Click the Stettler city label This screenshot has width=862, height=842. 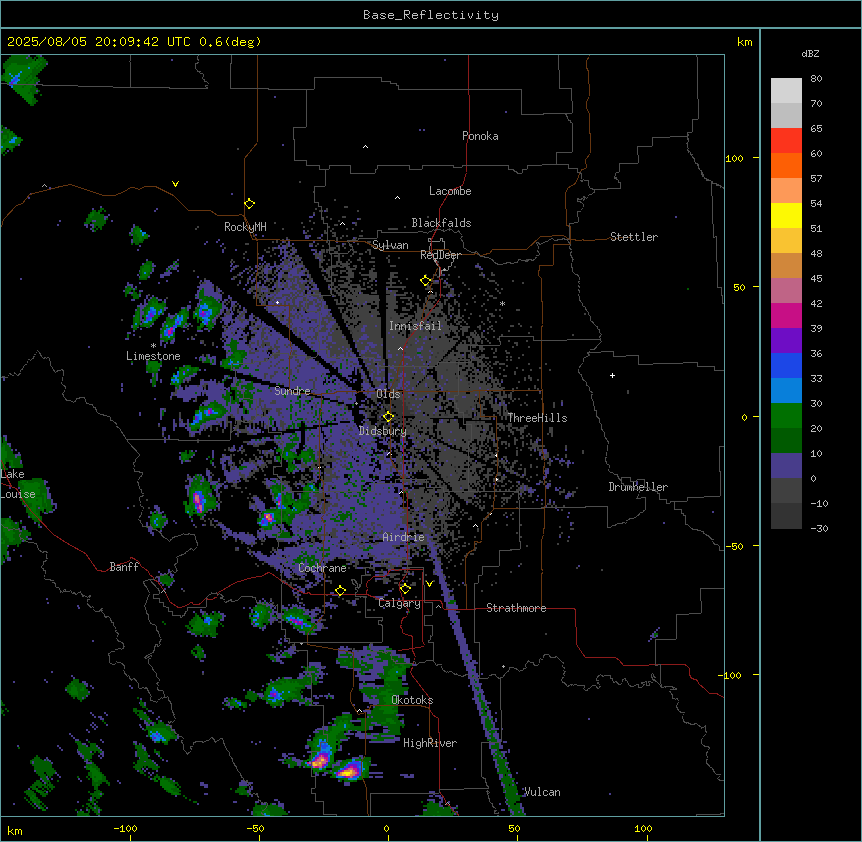(x=634, y=237)
